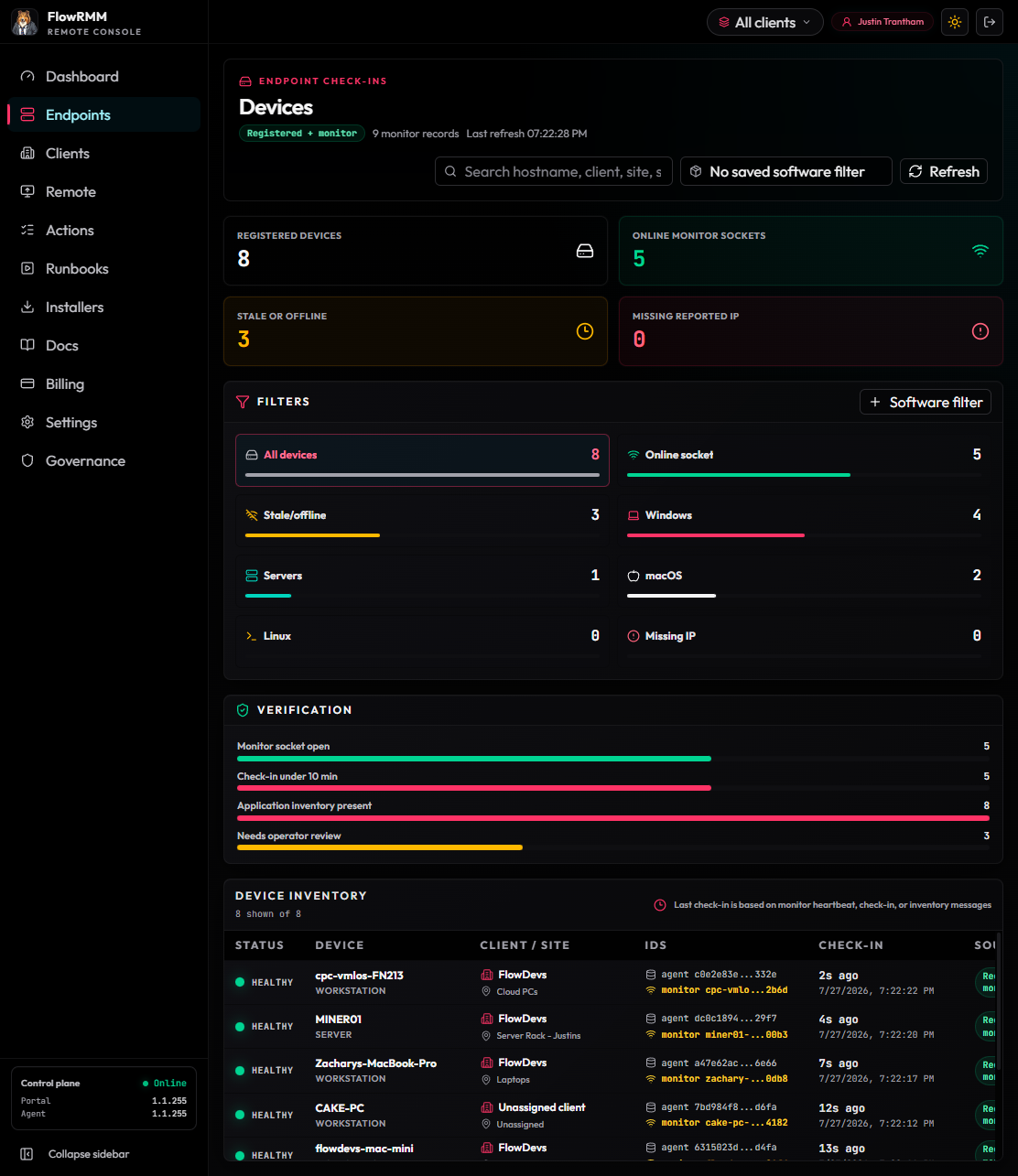Click the logout arrow icon

tap(990, 22)
